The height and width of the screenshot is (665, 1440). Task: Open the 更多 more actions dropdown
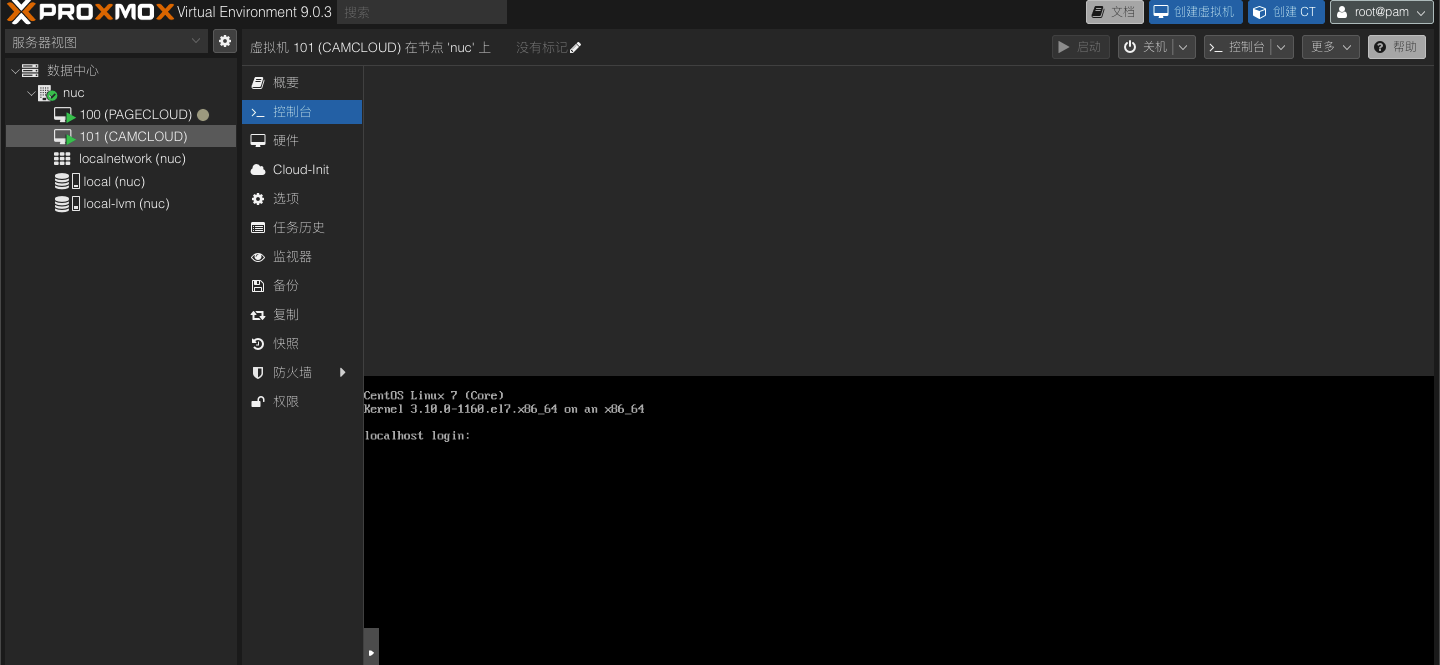point(1330,47)
